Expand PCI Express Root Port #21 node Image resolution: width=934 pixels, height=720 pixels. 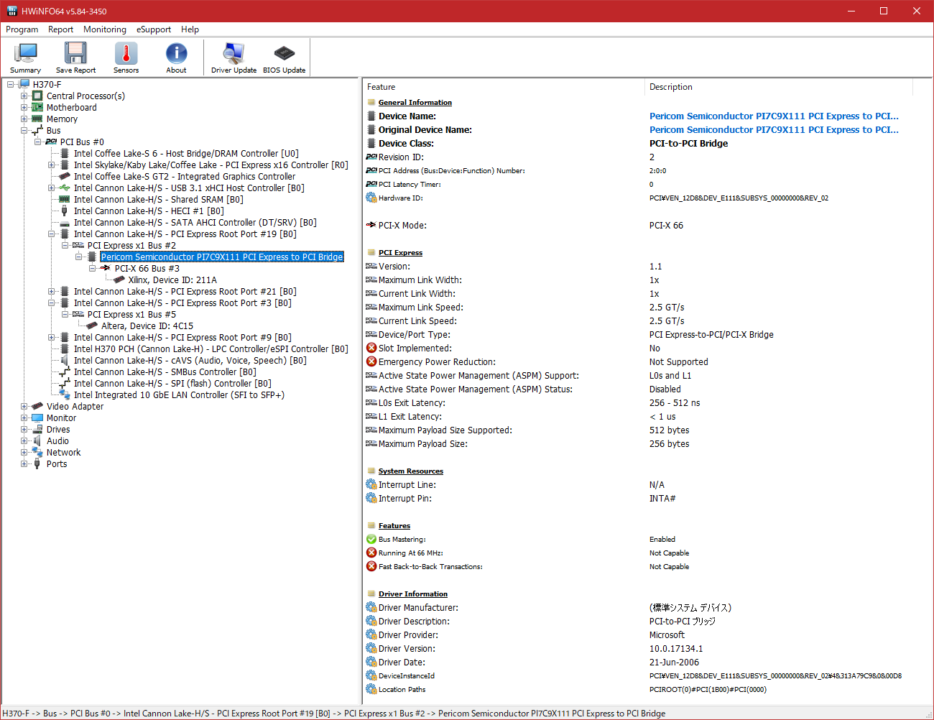tap(51, 291)
